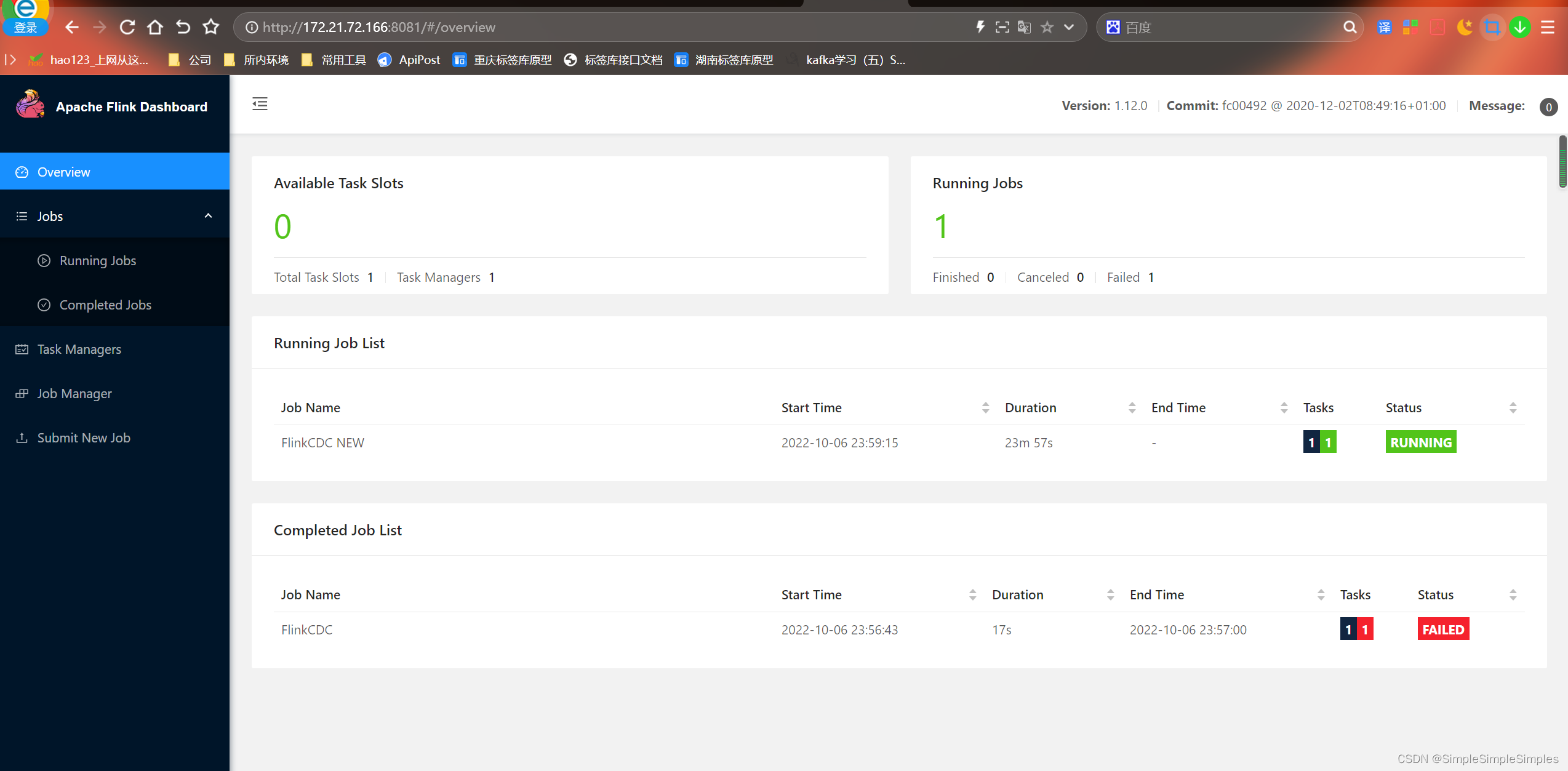Collapse sidebar with the menu fold icon
1568x771 pixels.
tap(260, 104)
